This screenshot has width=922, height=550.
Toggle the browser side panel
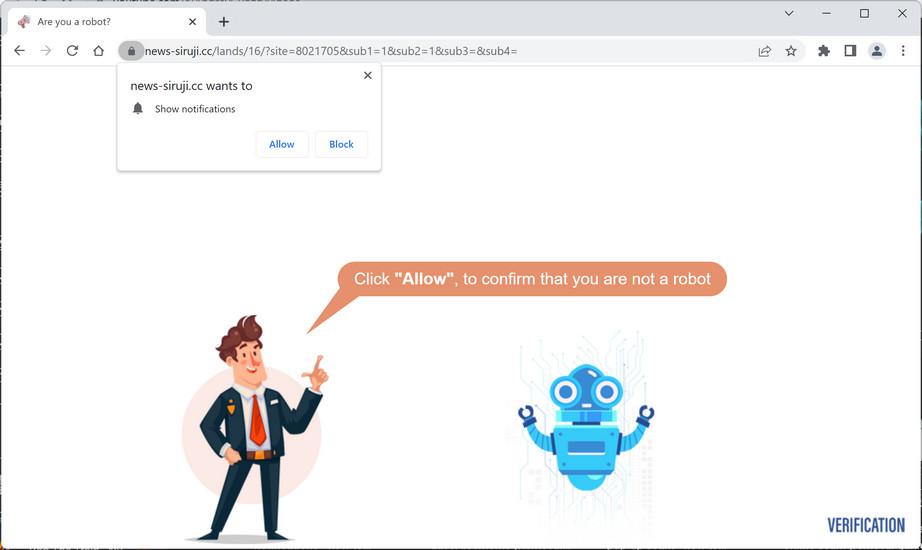tap(850, 51)
